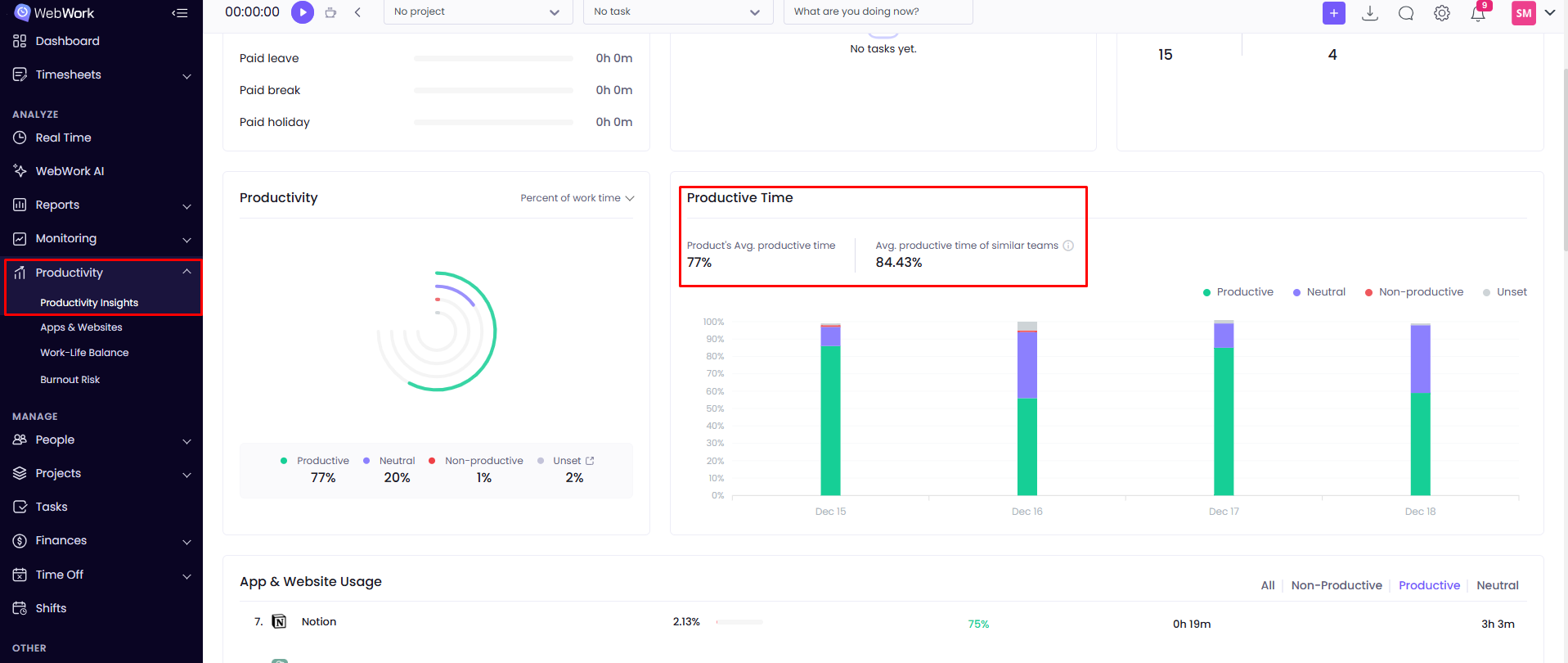1568x663 pixels.
Task: Expand the Reports sidebar menu
Action: click(x=101, y=205)
